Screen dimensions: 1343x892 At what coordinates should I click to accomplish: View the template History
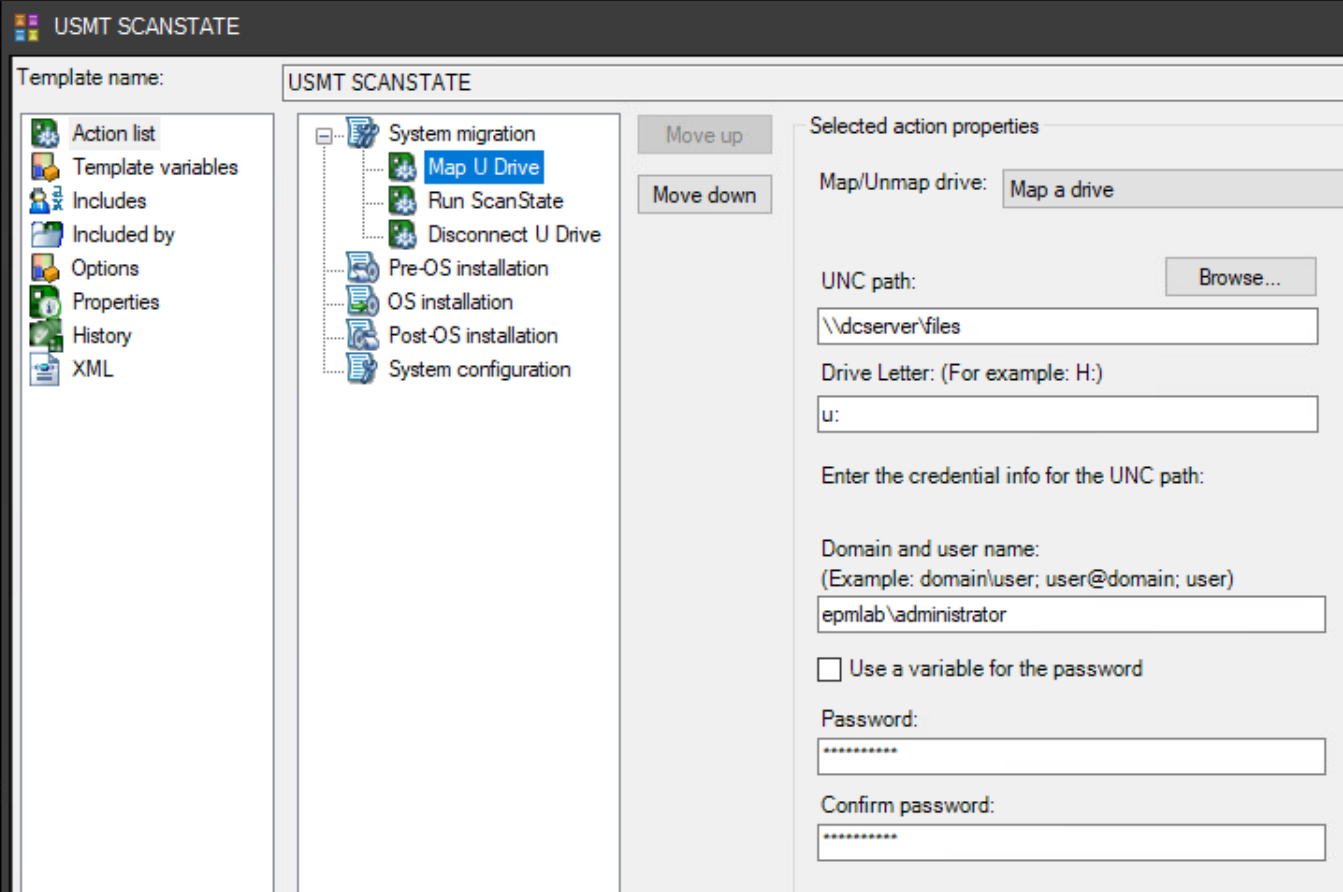click(x=101, y=335)
